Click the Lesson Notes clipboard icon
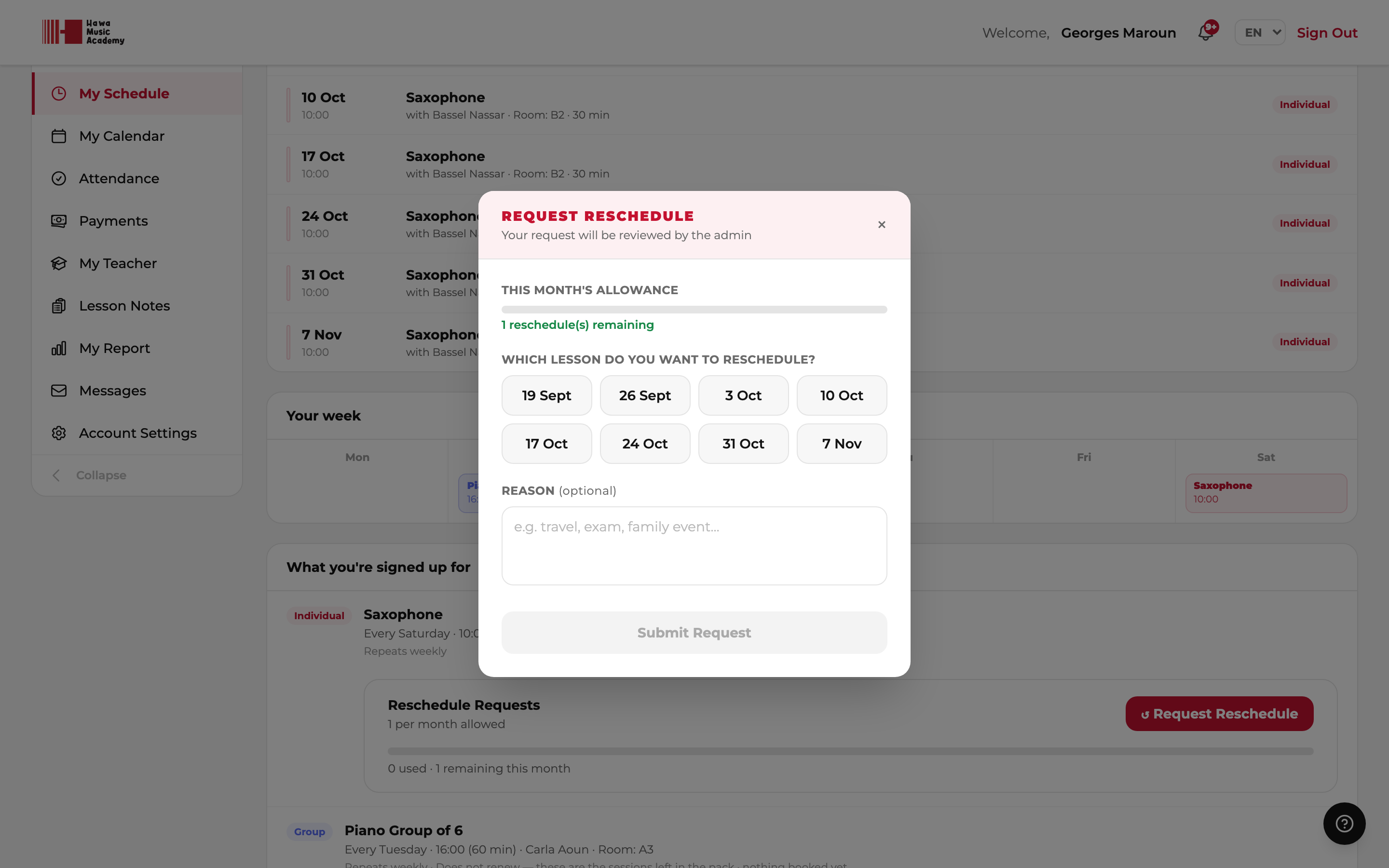The height and width of the screenshot is (868, 1389). (58, 306)
